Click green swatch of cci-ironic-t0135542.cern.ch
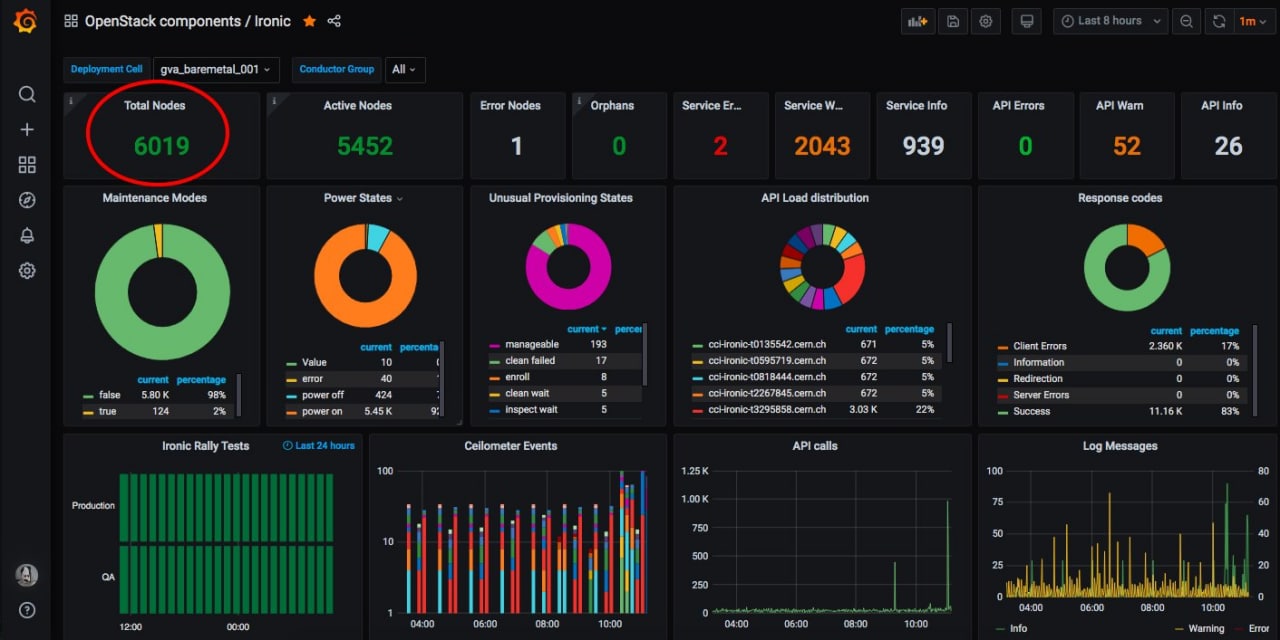Screen dimensions: 1280x640 pyautogui.click(x=697, y=346)
